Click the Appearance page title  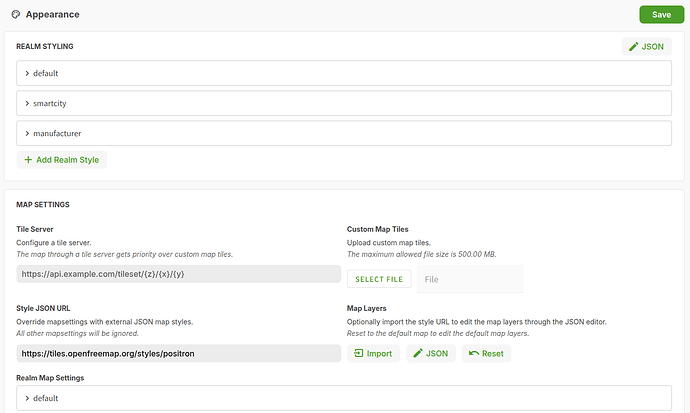pyautogui.click(x=52, y=15)
